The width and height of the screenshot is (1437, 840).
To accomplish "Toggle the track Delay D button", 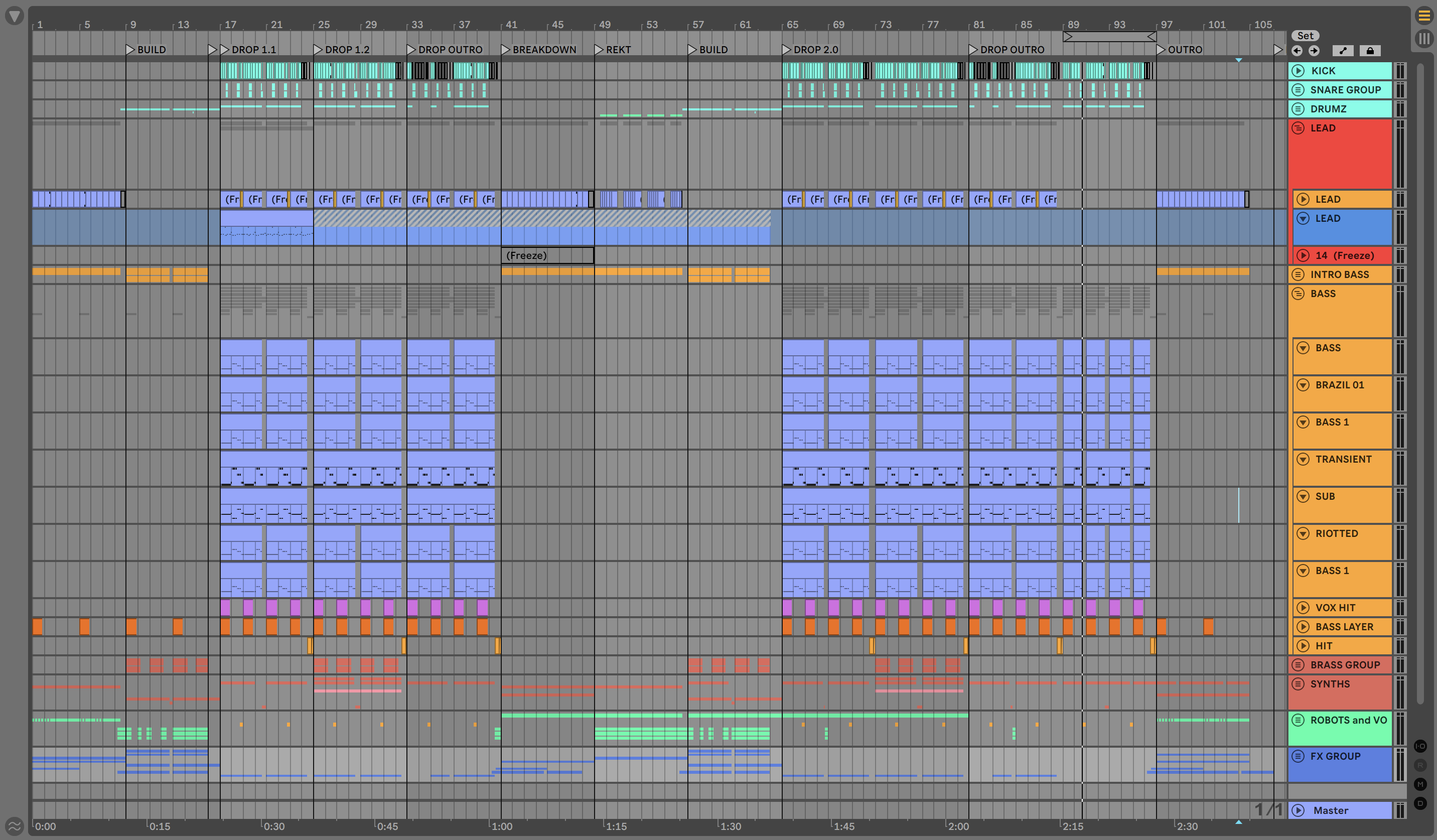I will tap(1420, 803).
